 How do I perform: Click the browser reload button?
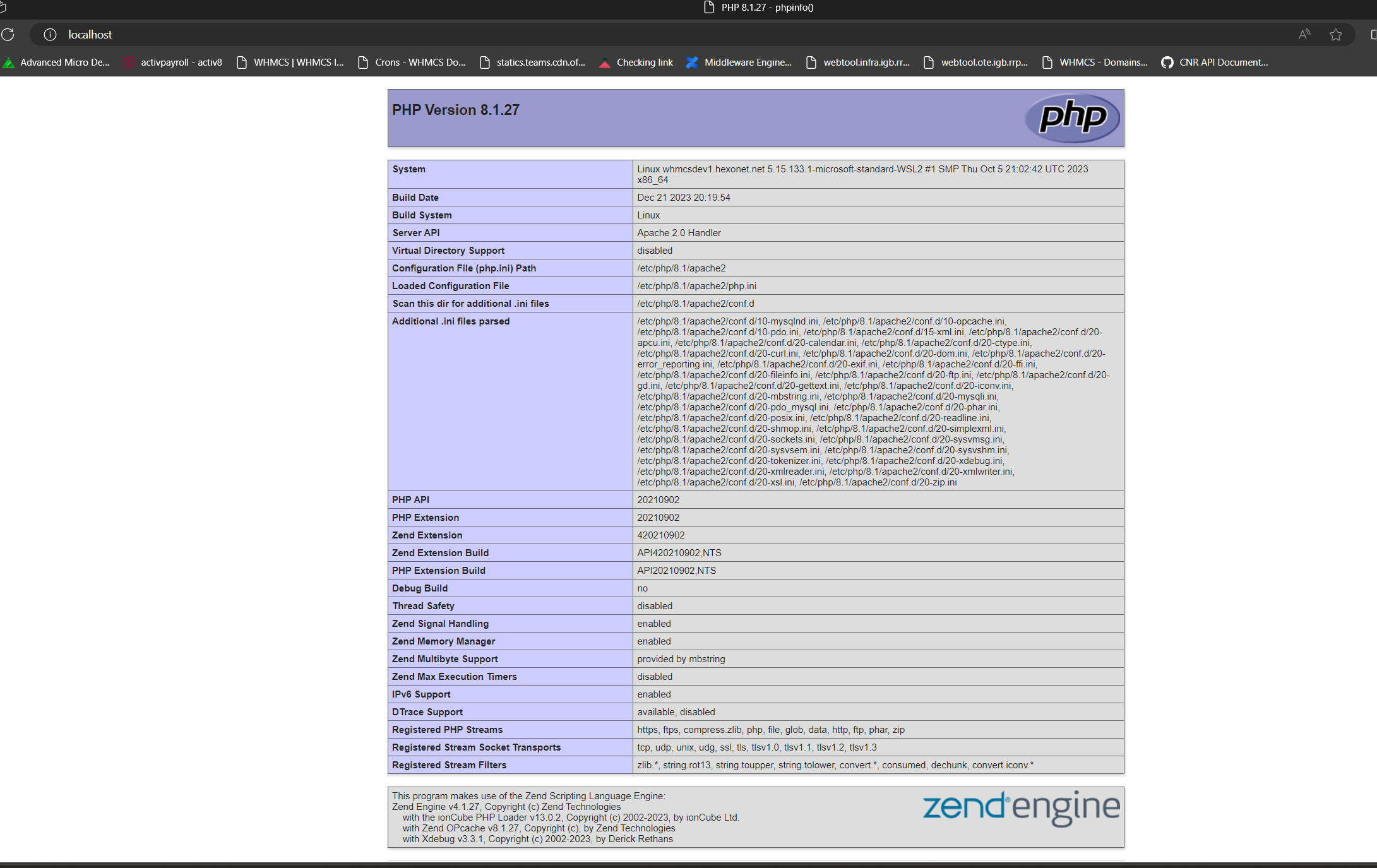8,35
